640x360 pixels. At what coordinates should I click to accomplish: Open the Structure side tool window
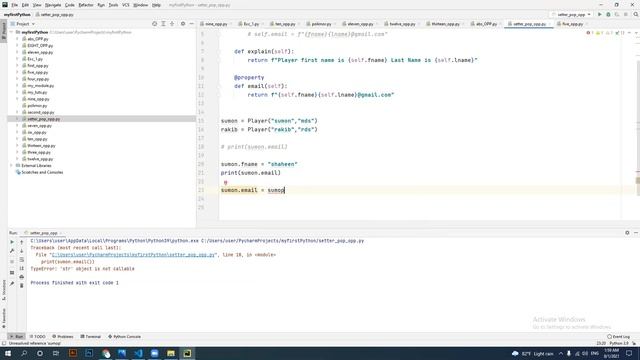(x=4, y=291)
